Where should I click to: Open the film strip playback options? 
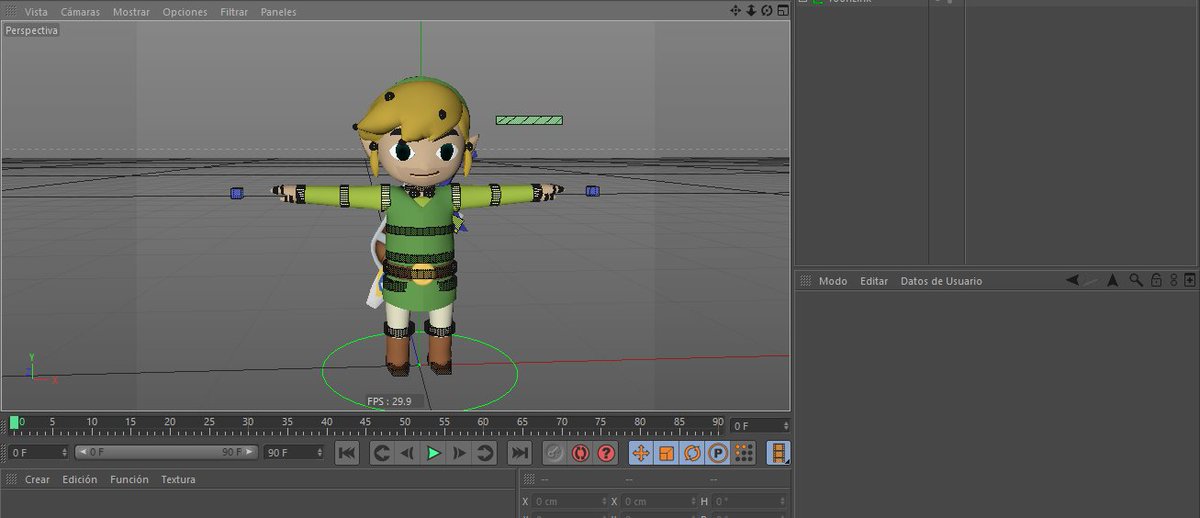778,453
